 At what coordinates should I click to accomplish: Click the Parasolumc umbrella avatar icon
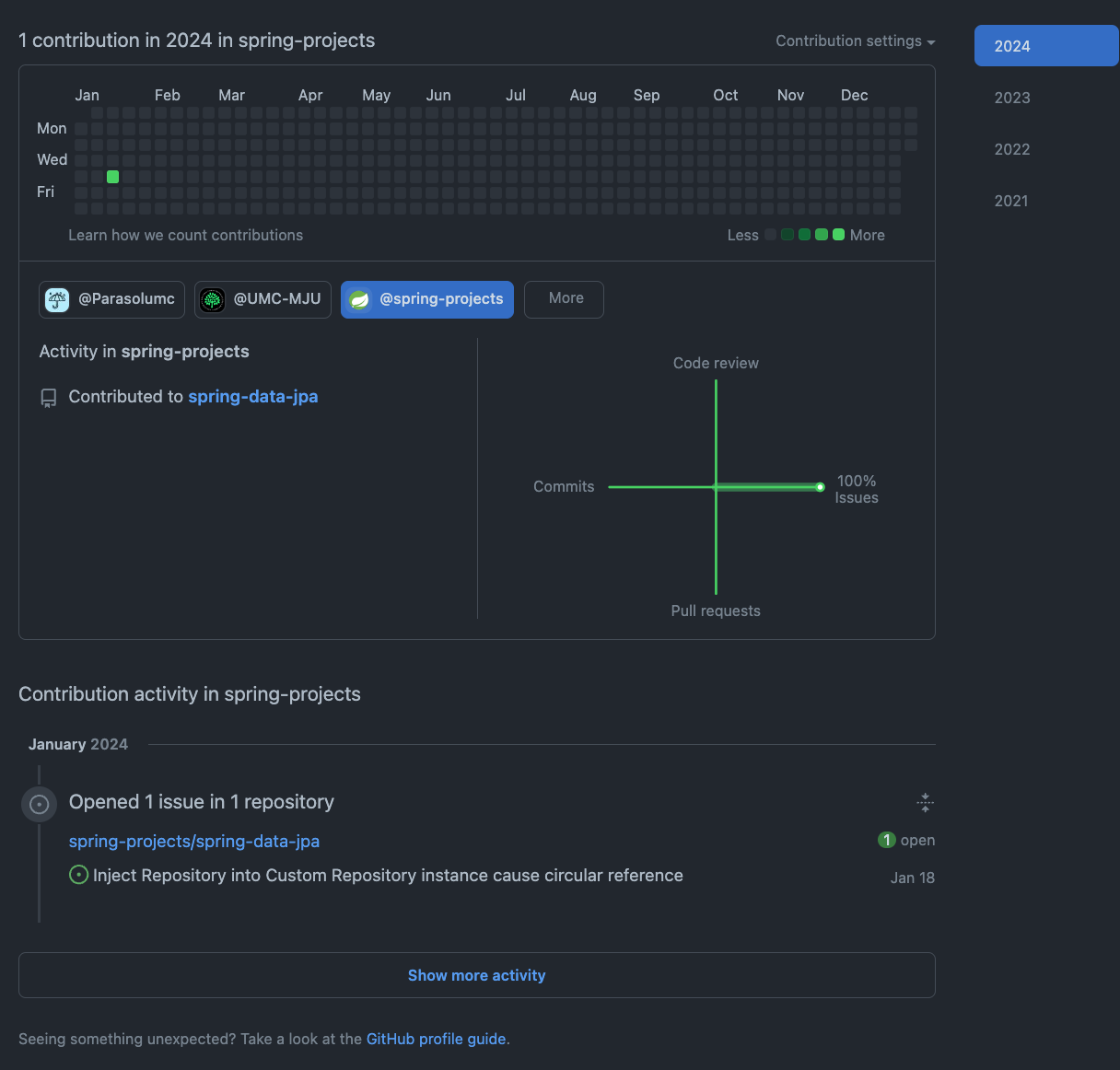57,300
